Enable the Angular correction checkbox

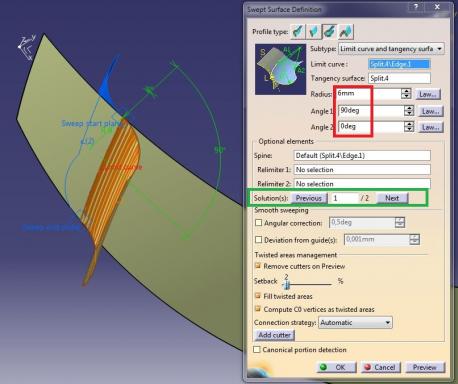pyautogui.click(x=258, y=223)
